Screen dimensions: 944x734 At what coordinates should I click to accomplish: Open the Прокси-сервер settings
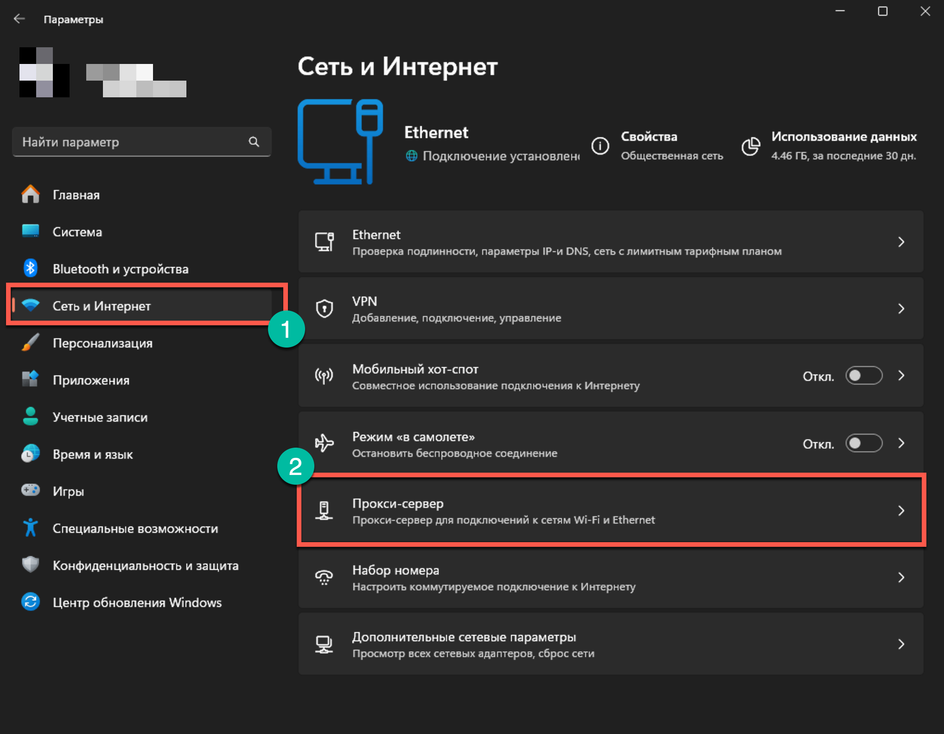pos(611,511)
